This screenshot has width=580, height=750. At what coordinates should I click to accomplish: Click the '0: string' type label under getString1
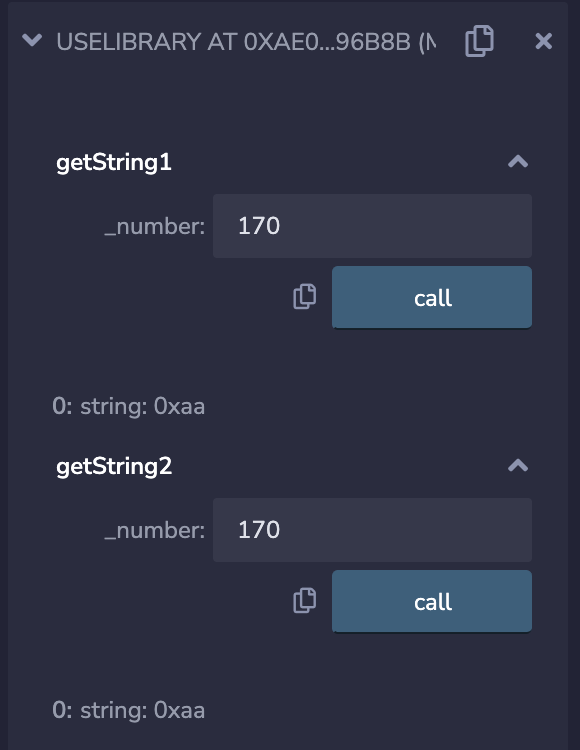[x=99, y=407]
